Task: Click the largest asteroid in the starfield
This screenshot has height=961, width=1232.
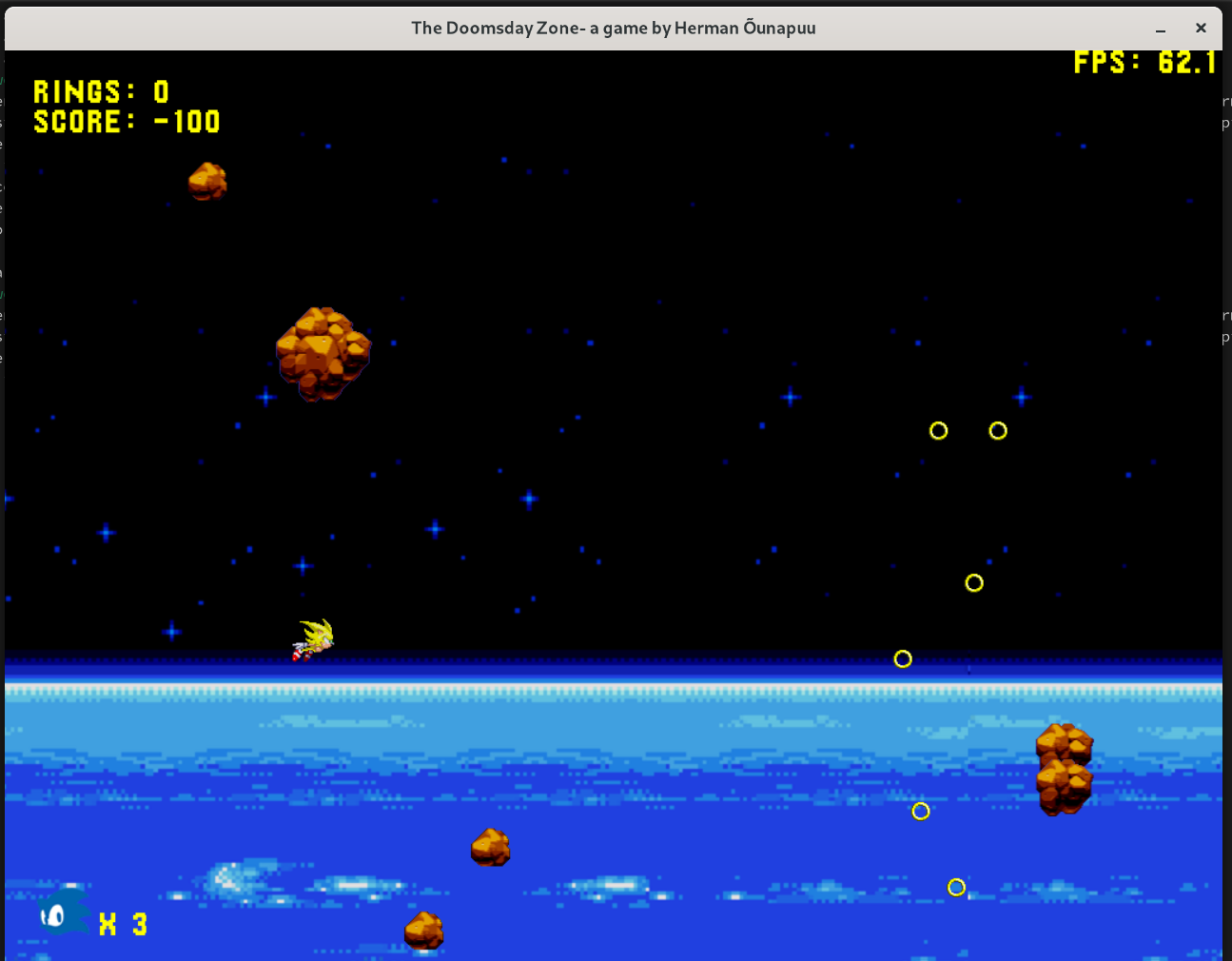Action: coord(323,353)
